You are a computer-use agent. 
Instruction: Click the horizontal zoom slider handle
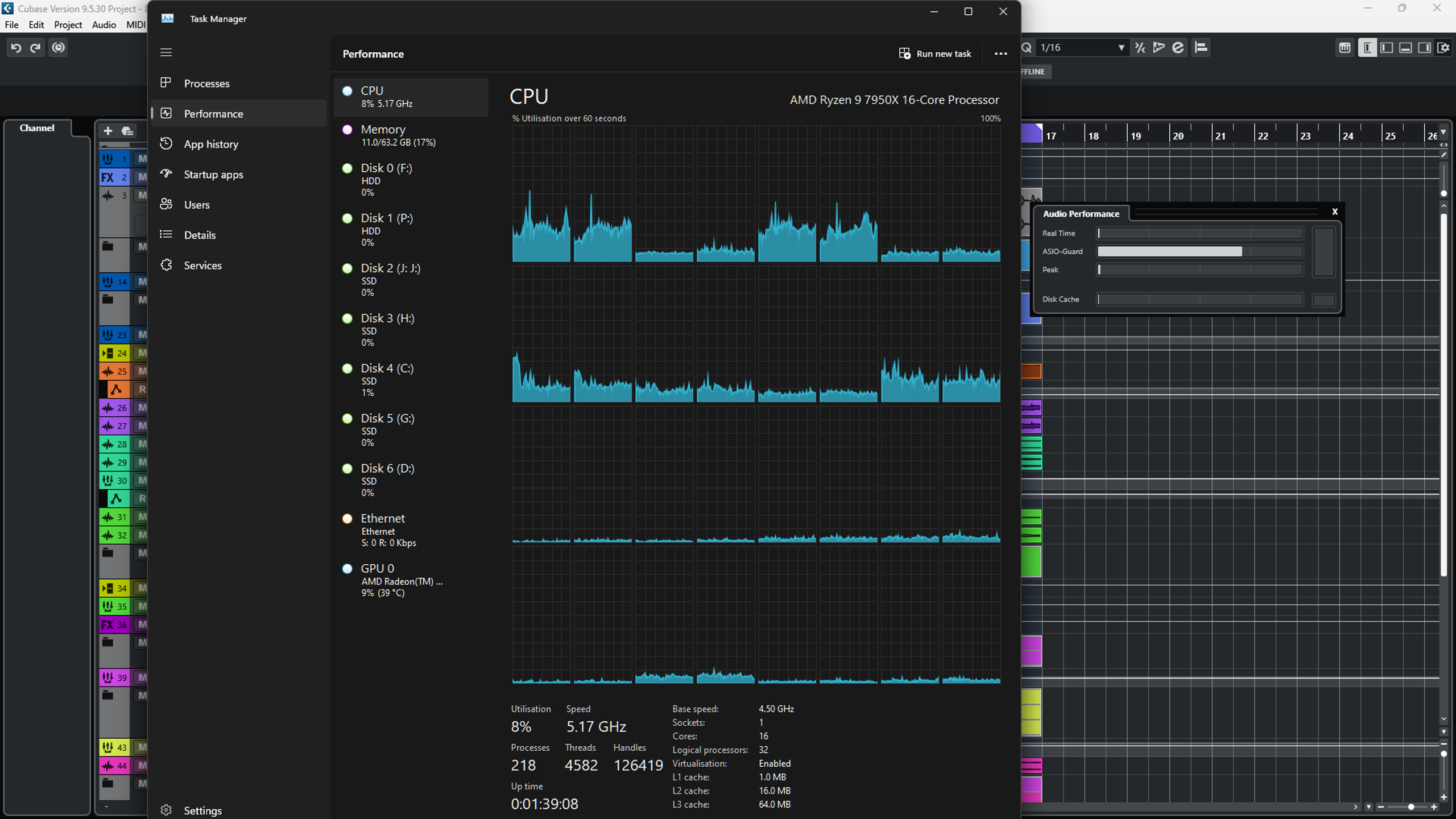point(1411,806)
